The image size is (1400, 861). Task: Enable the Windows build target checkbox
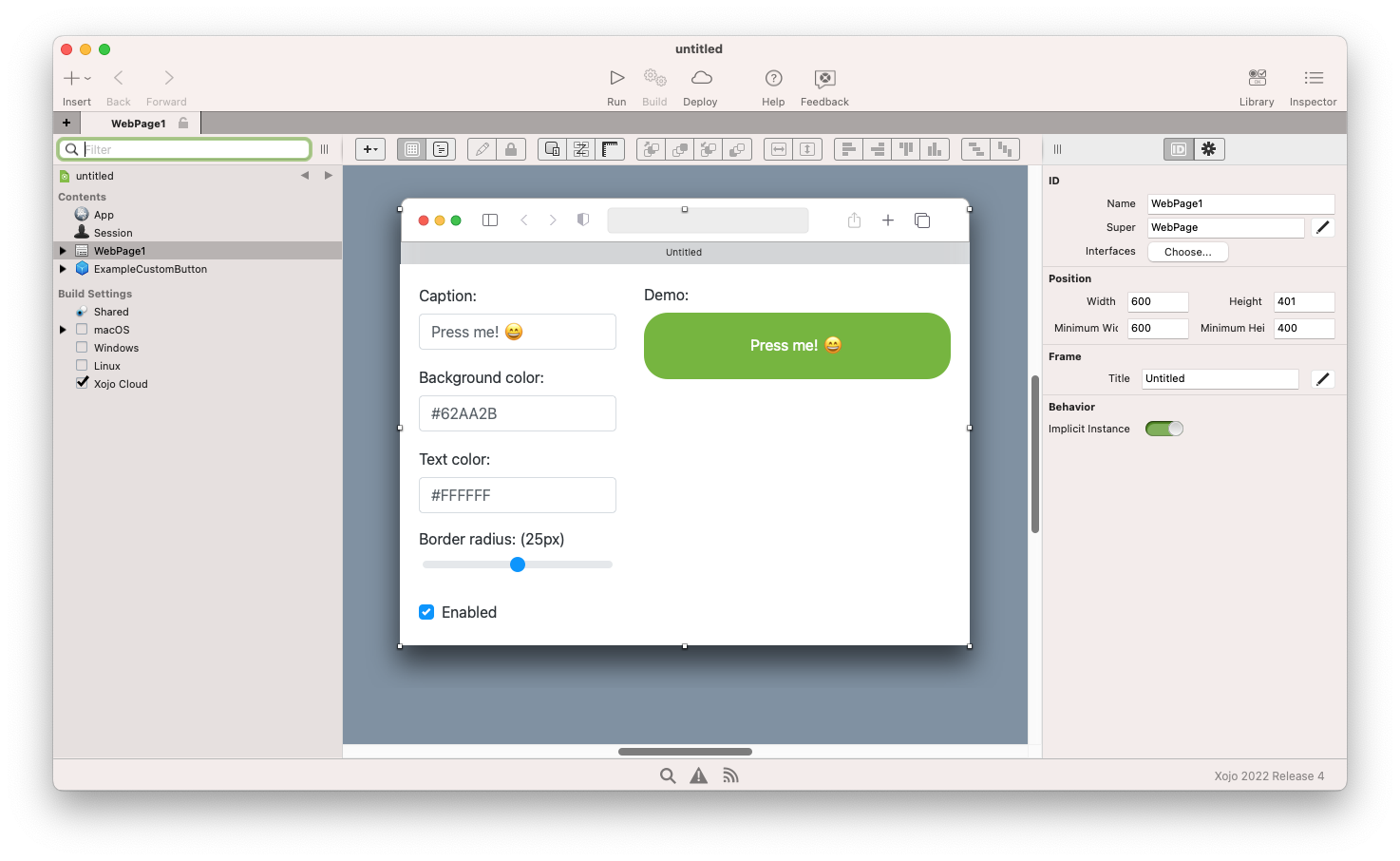[x=82, y=348]
